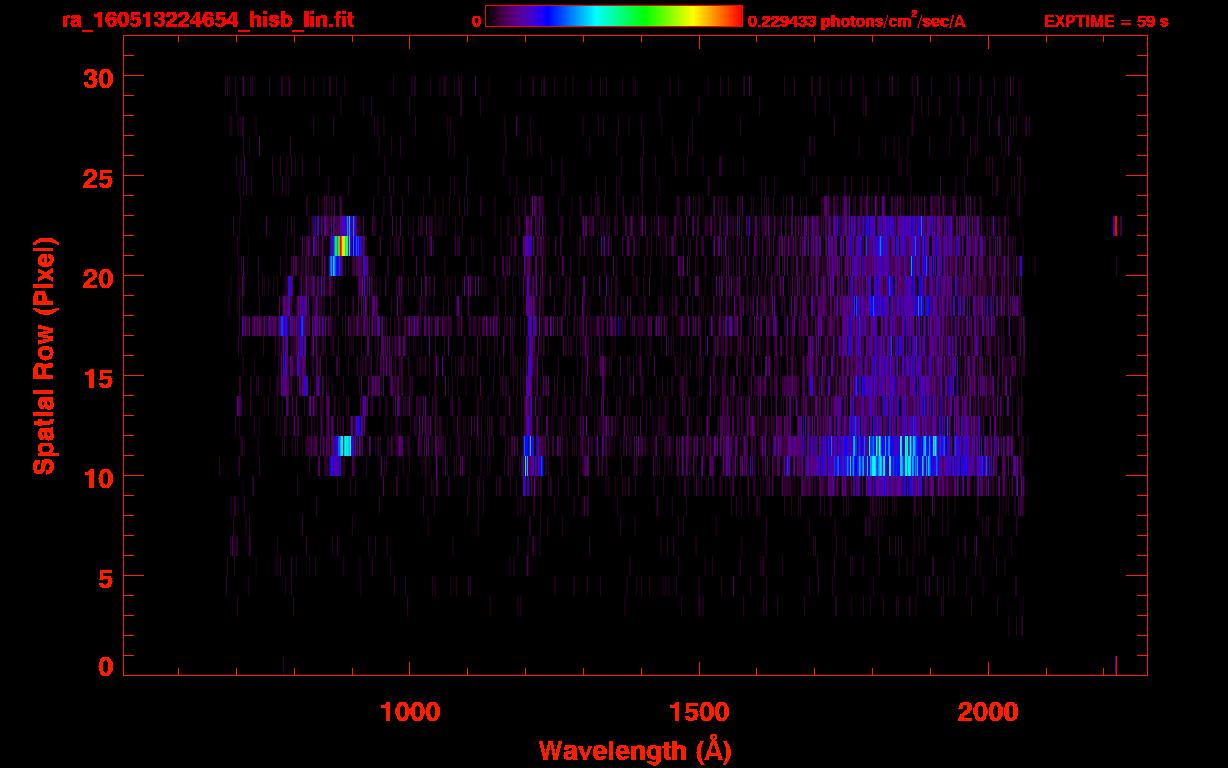Click the rainbow color scale bar
This screenshot has width=1228, height=768.
[x=614, y=16]
